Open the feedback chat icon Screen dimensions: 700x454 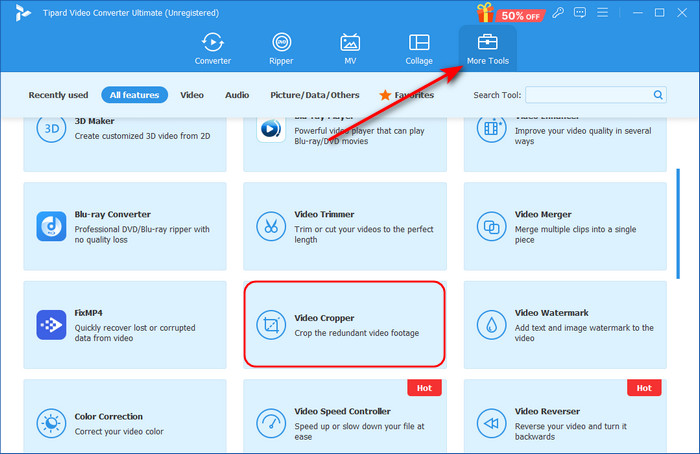tap(580, 12)
